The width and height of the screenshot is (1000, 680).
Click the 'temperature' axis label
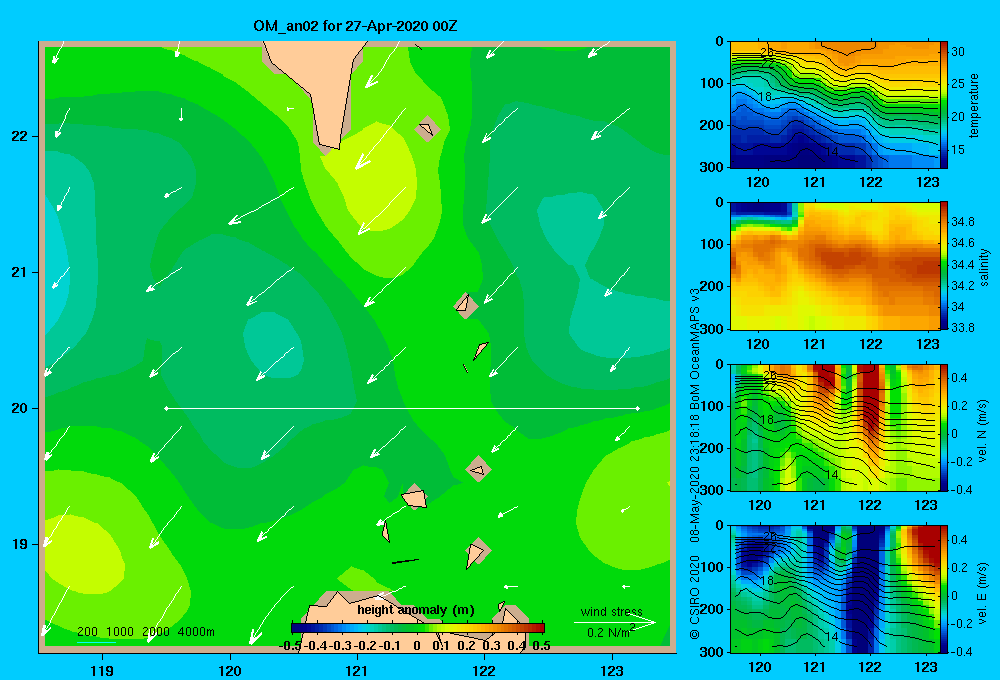[974, 105]
